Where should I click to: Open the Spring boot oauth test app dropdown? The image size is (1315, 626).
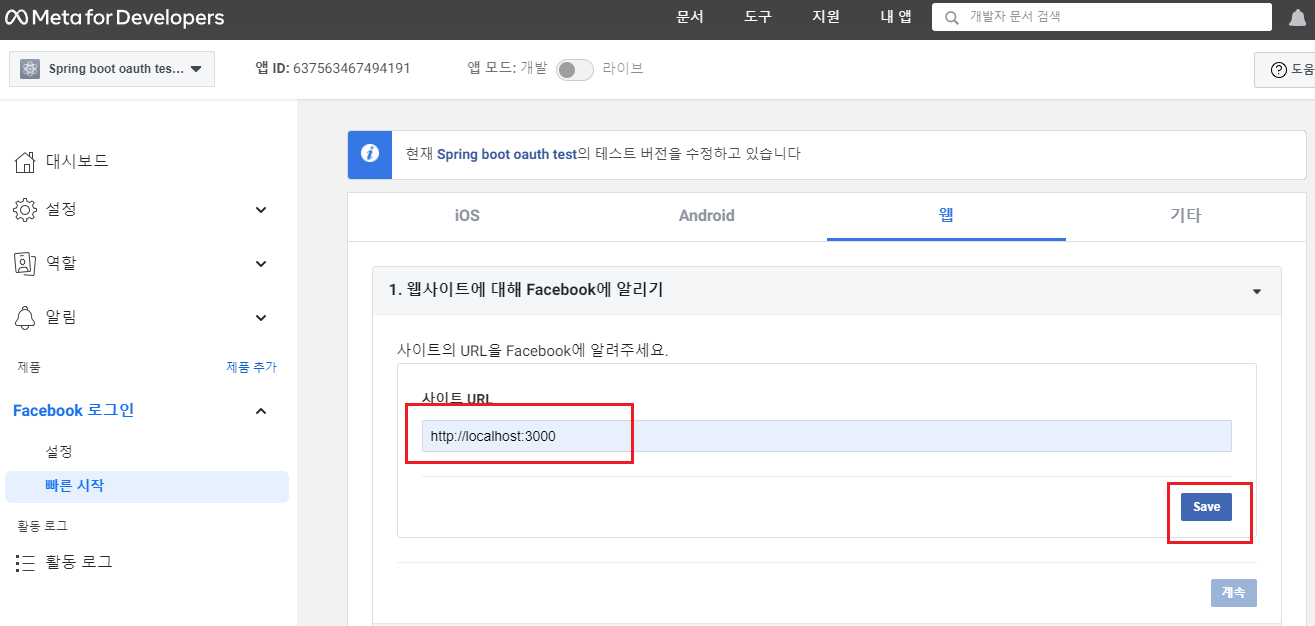click(x=112, y=69)
